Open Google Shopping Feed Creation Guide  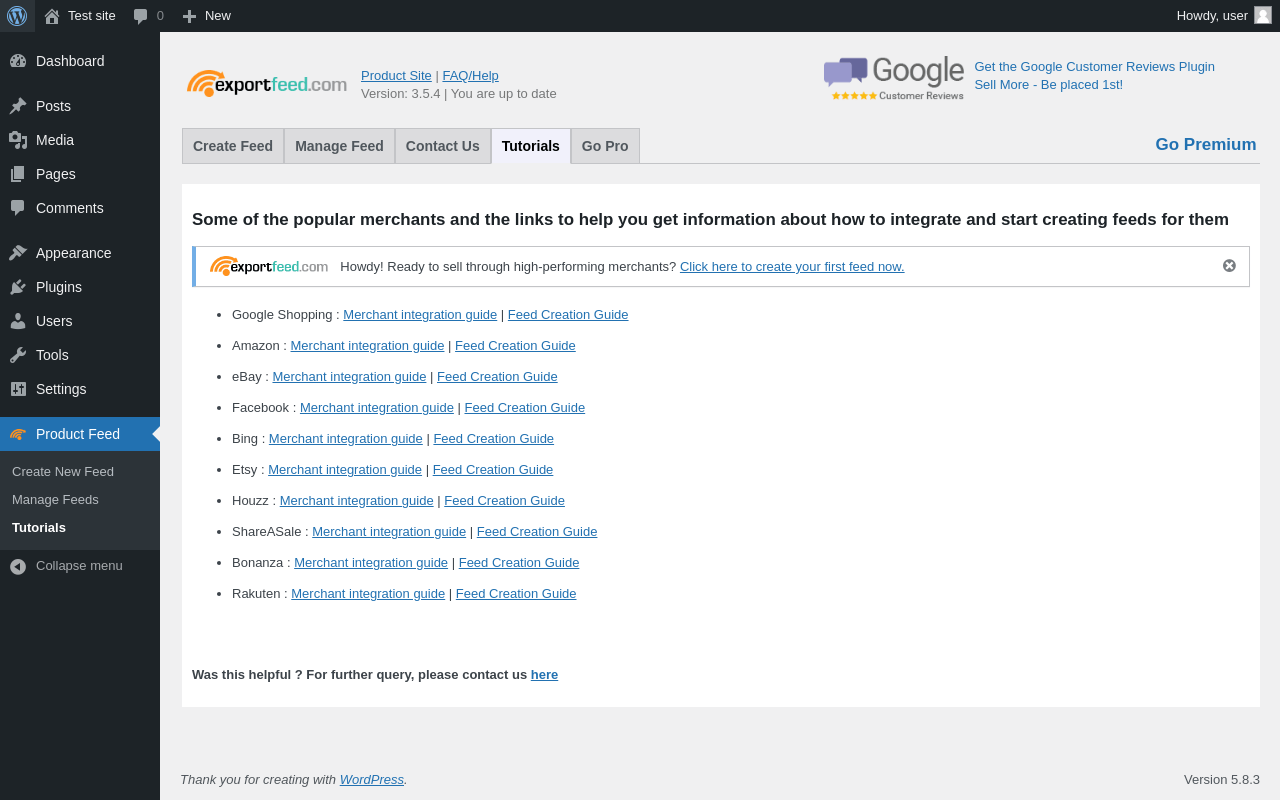(x=568, y=315)
